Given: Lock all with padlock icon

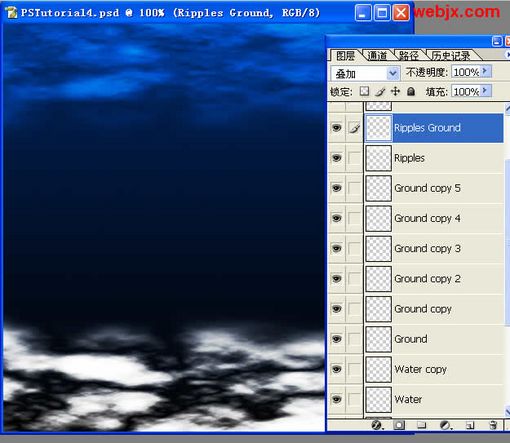Looking at the screenshot, I should [411, 91].
